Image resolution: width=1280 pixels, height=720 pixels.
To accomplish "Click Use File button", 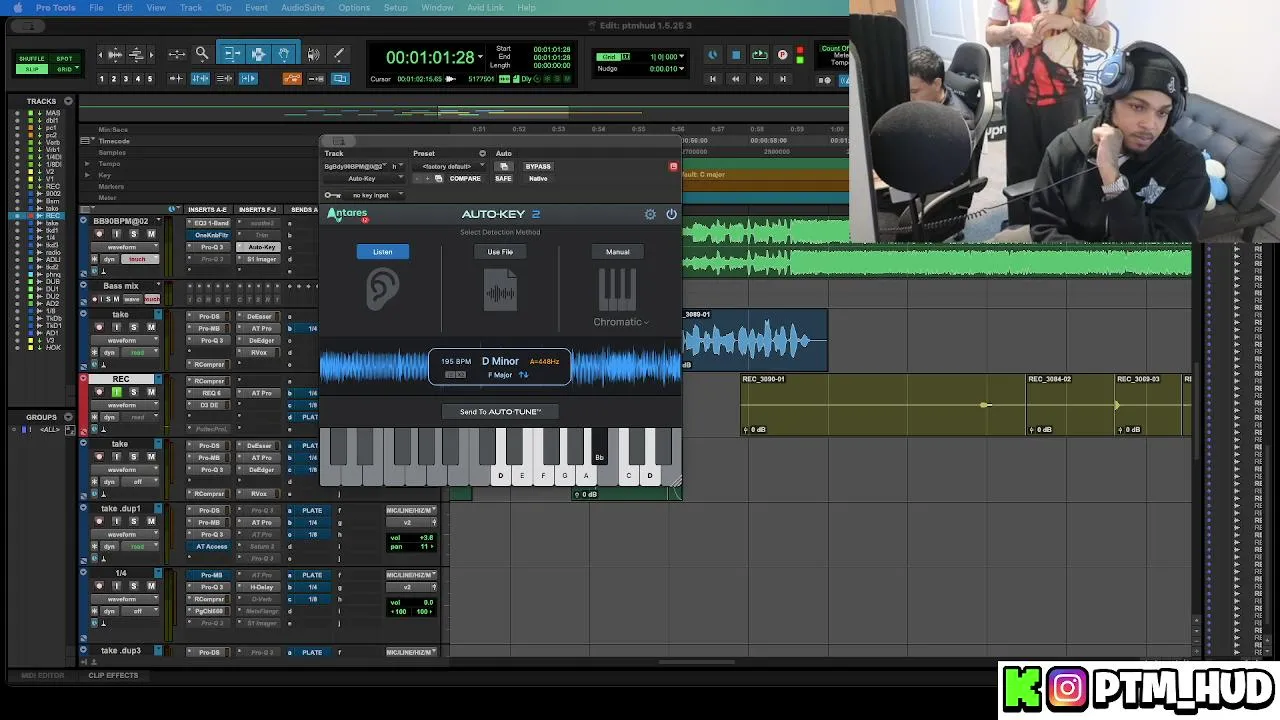I will [500, 252].
